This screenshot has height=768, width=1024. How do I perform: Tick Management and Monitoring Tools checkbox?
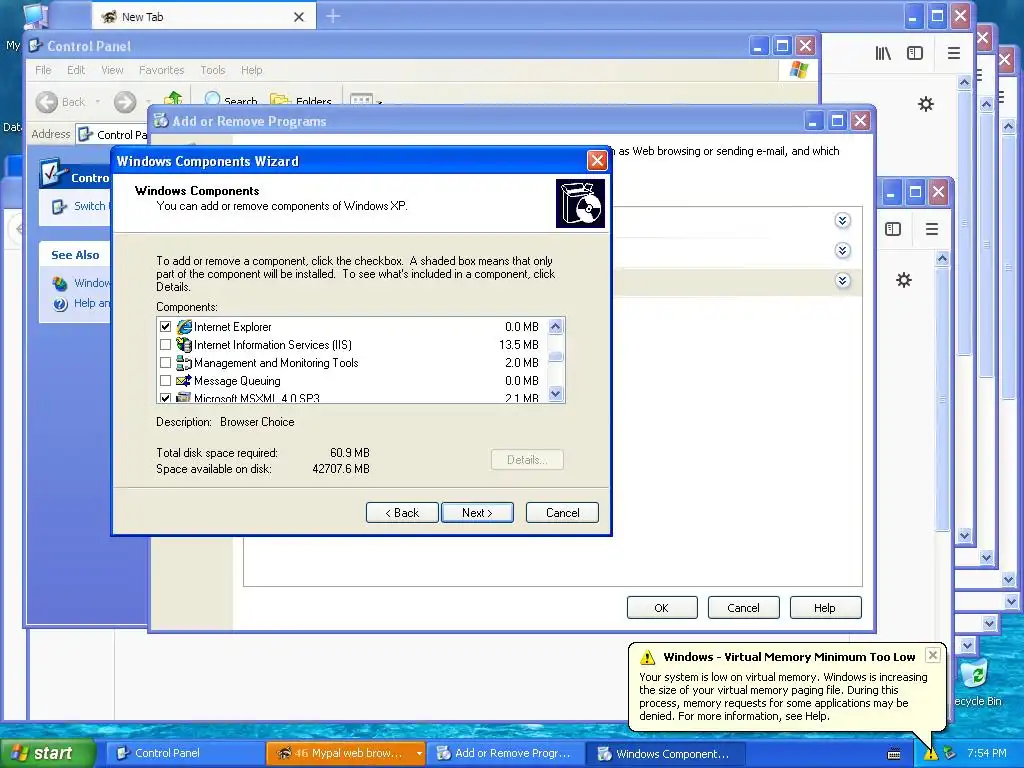[x=165, y=362]
